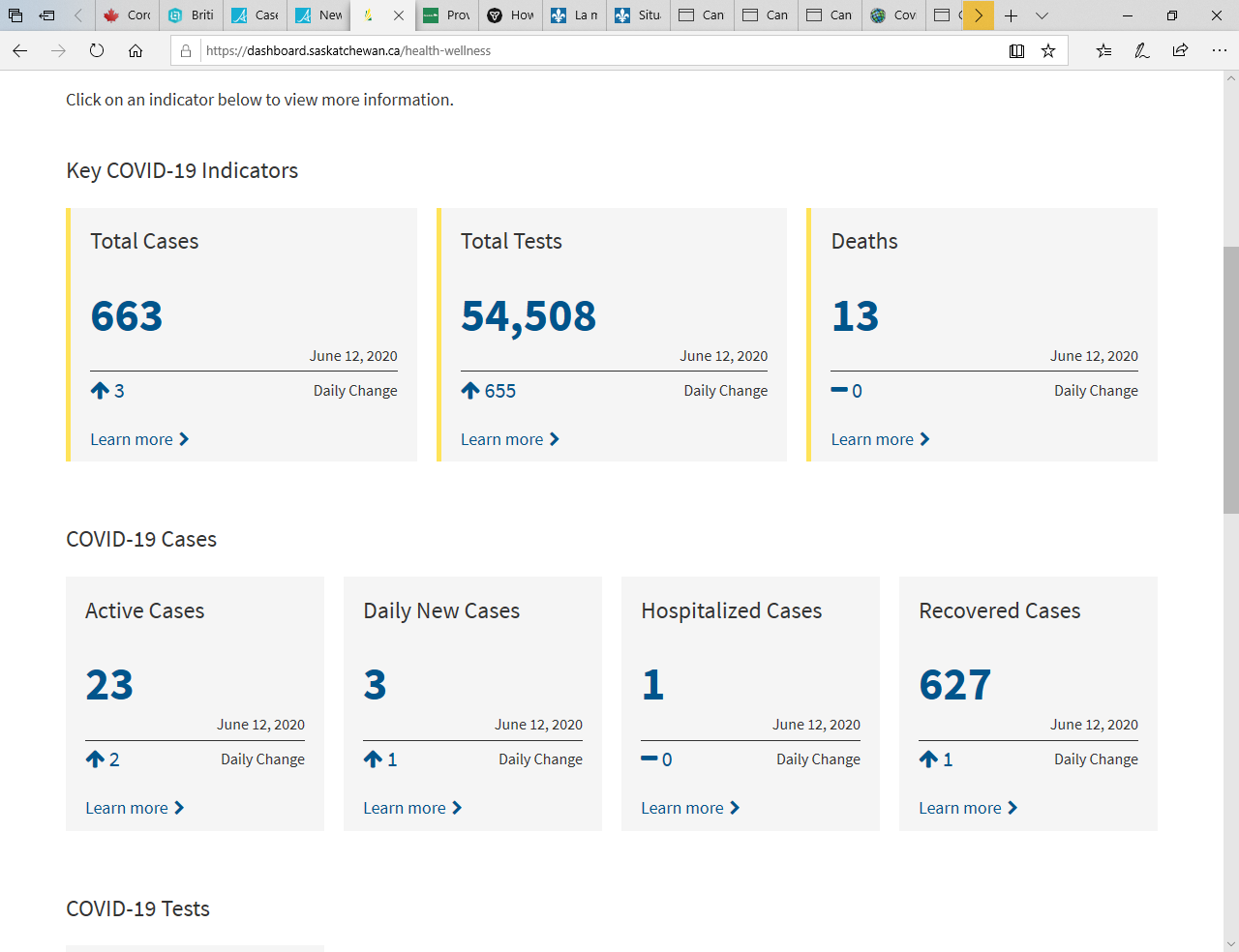Open the browser home page
Screen dimensions: 1239x952
pos(136,51)
